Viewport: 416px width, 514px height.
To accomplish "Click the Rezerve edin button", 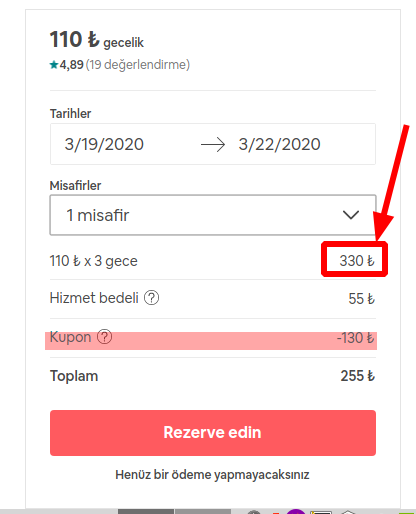I will (213, 433).
